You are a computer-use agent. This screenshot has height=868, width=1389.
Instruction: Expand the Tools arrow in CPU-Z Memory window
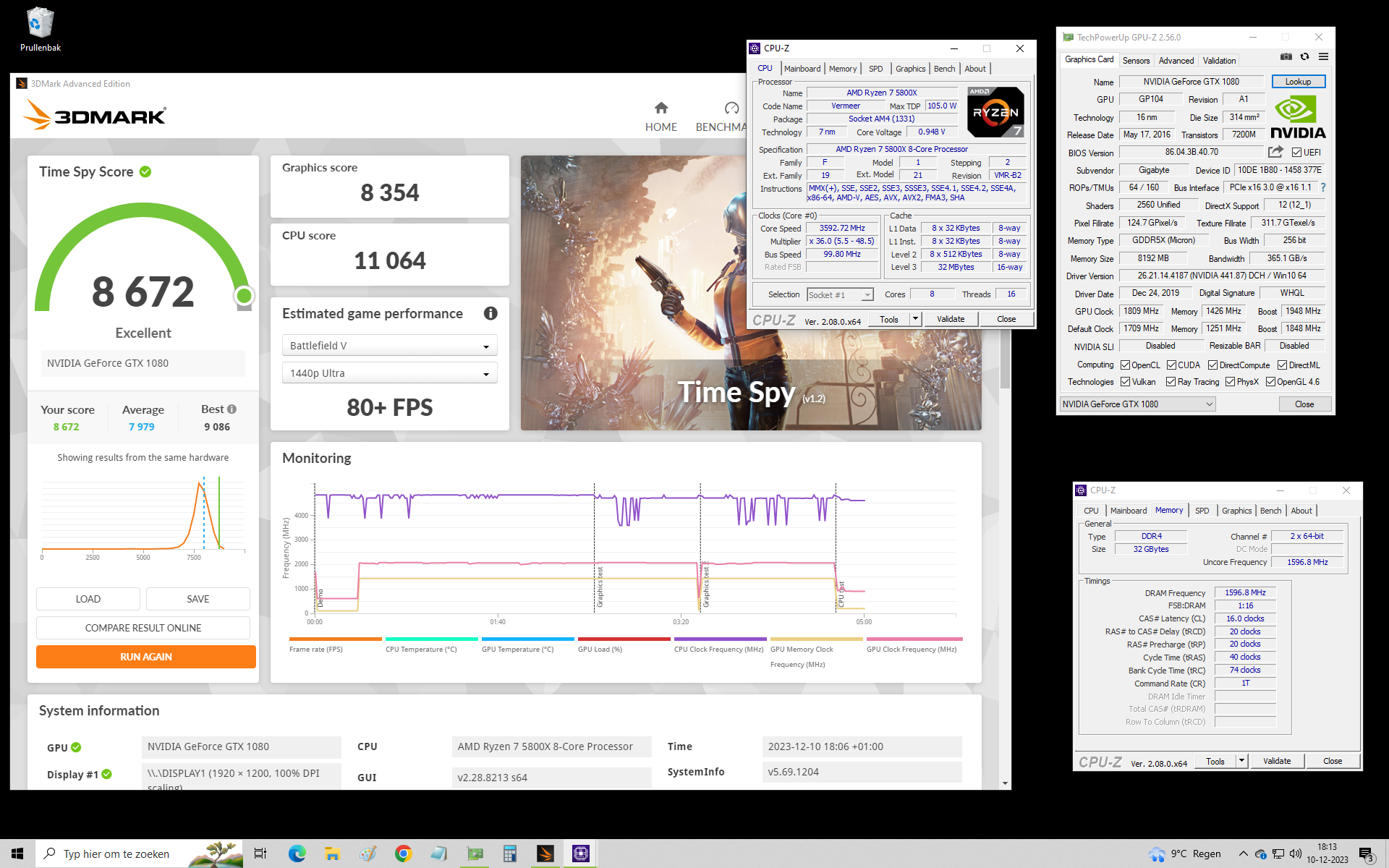[x=1241, y=761]
